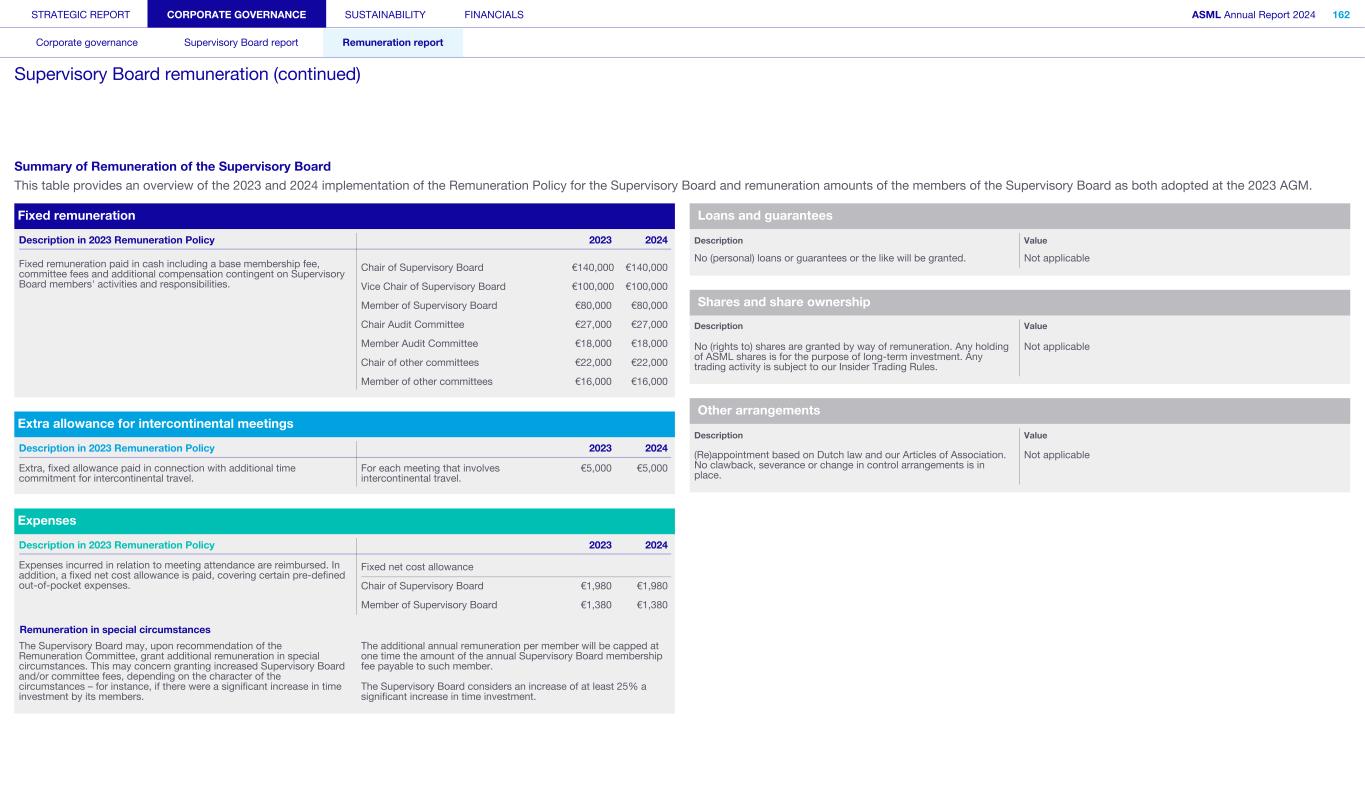Screen dimensions: 1365x790
Task: Click the ASML Annual Report 2024 title
Action: 1253,14
